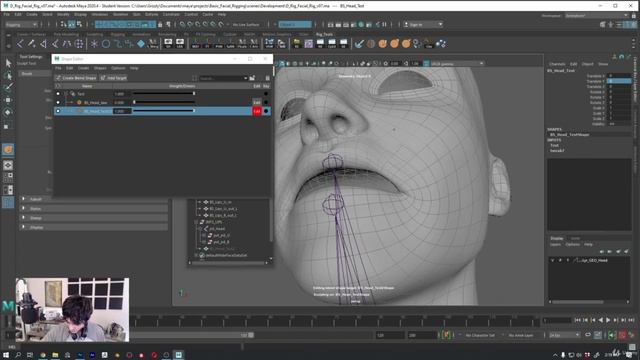
Task: Toggle visibility dot for Test blend shape
Action: pyautogui.click(x=58, y=94)
